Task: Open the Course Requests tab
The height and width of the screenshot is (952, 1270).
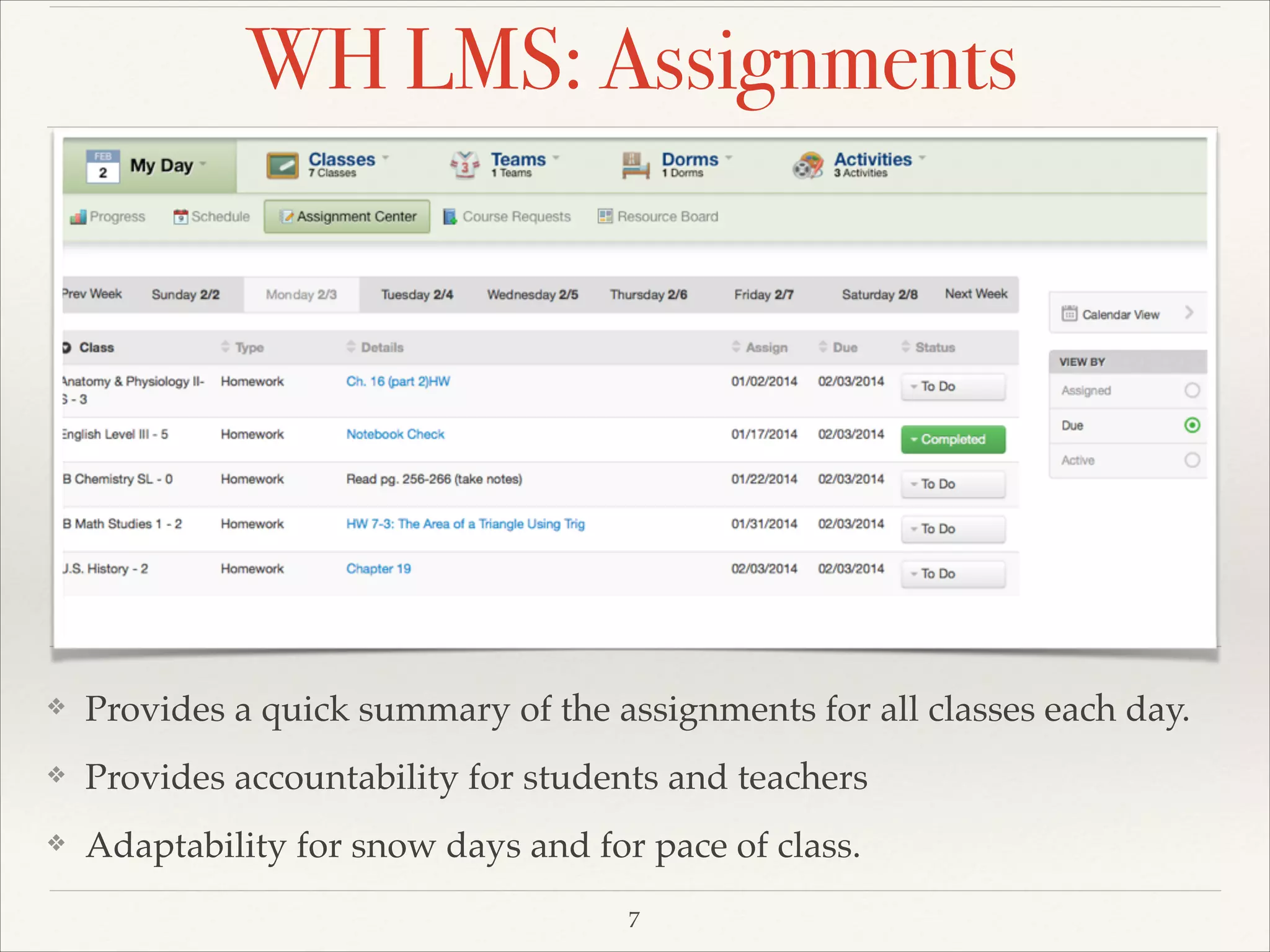Action: (507, 217)
